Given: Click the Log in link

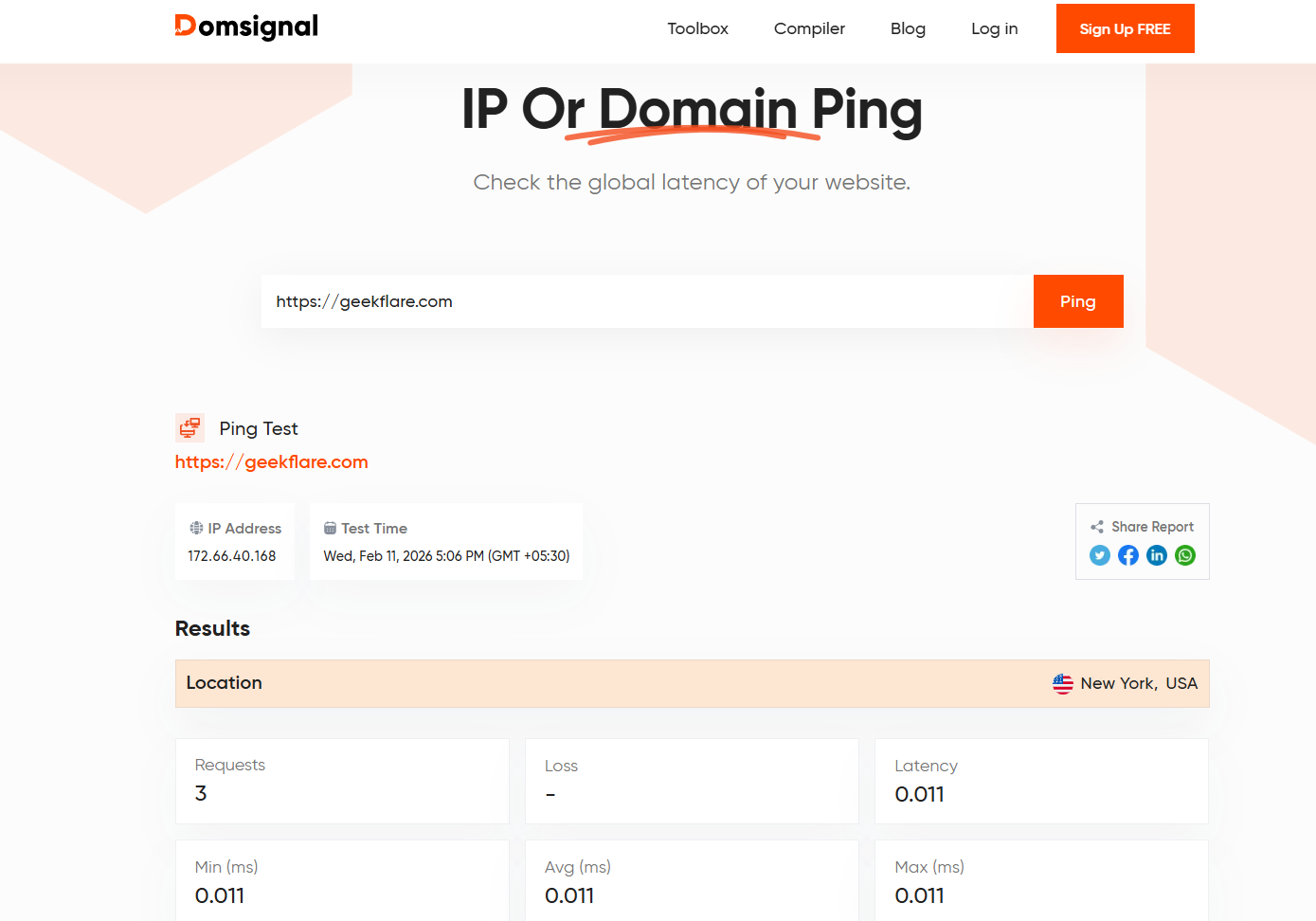Looking at the screenshot, I should (994, 28).
